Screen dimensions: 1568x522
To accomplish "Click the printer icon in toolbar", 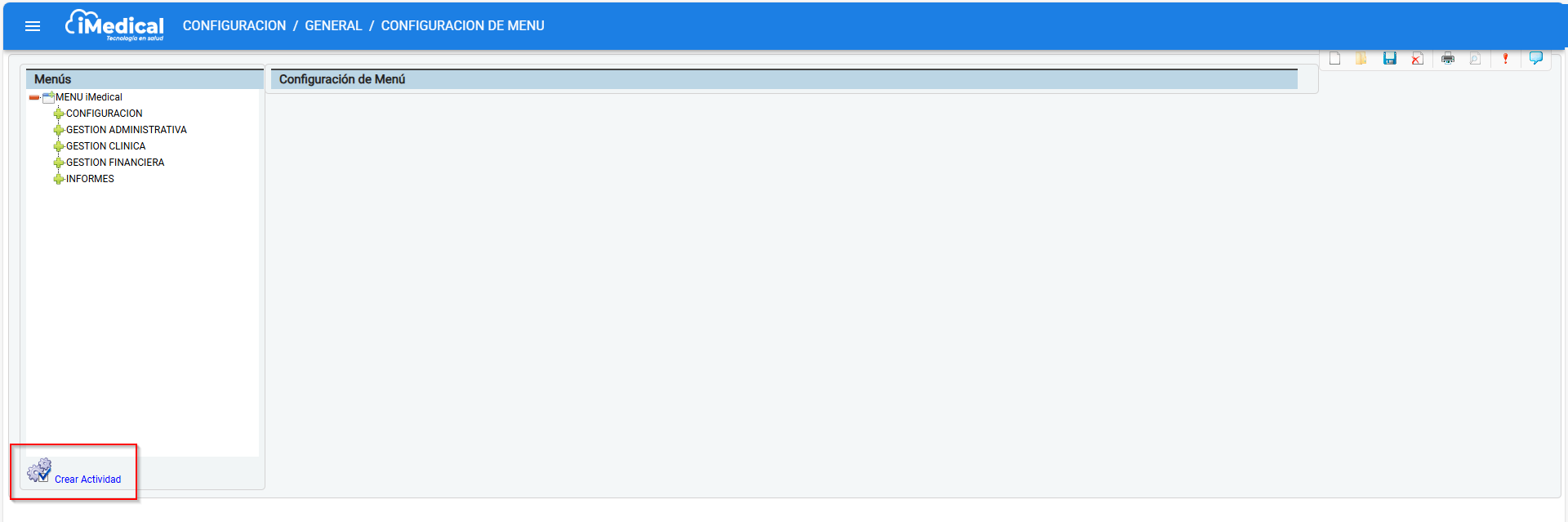I will pos(1448,59).
